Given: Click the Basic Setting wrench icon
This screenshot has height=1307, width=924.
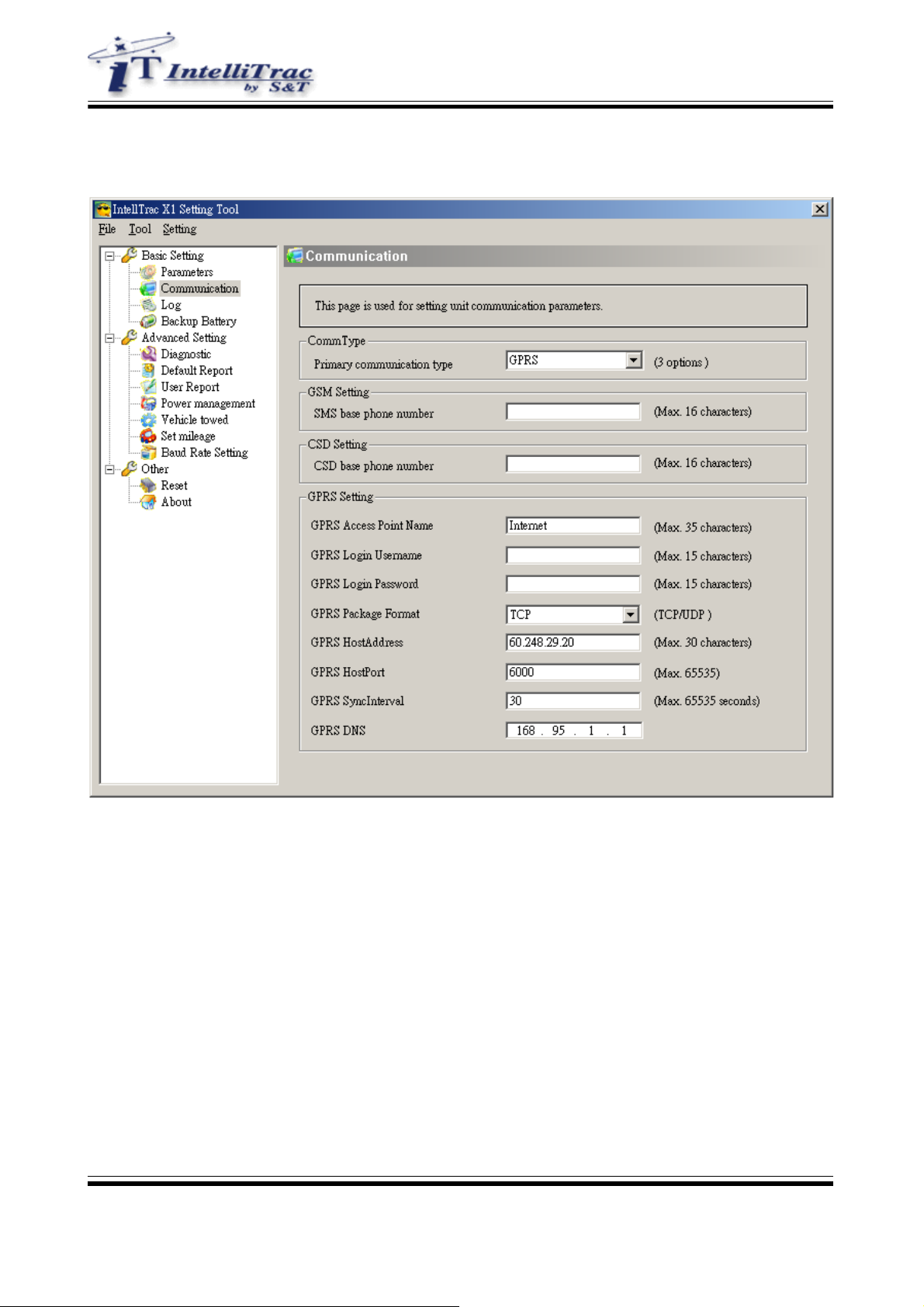Looking at the screenshot, I should (x=129, y=255).
